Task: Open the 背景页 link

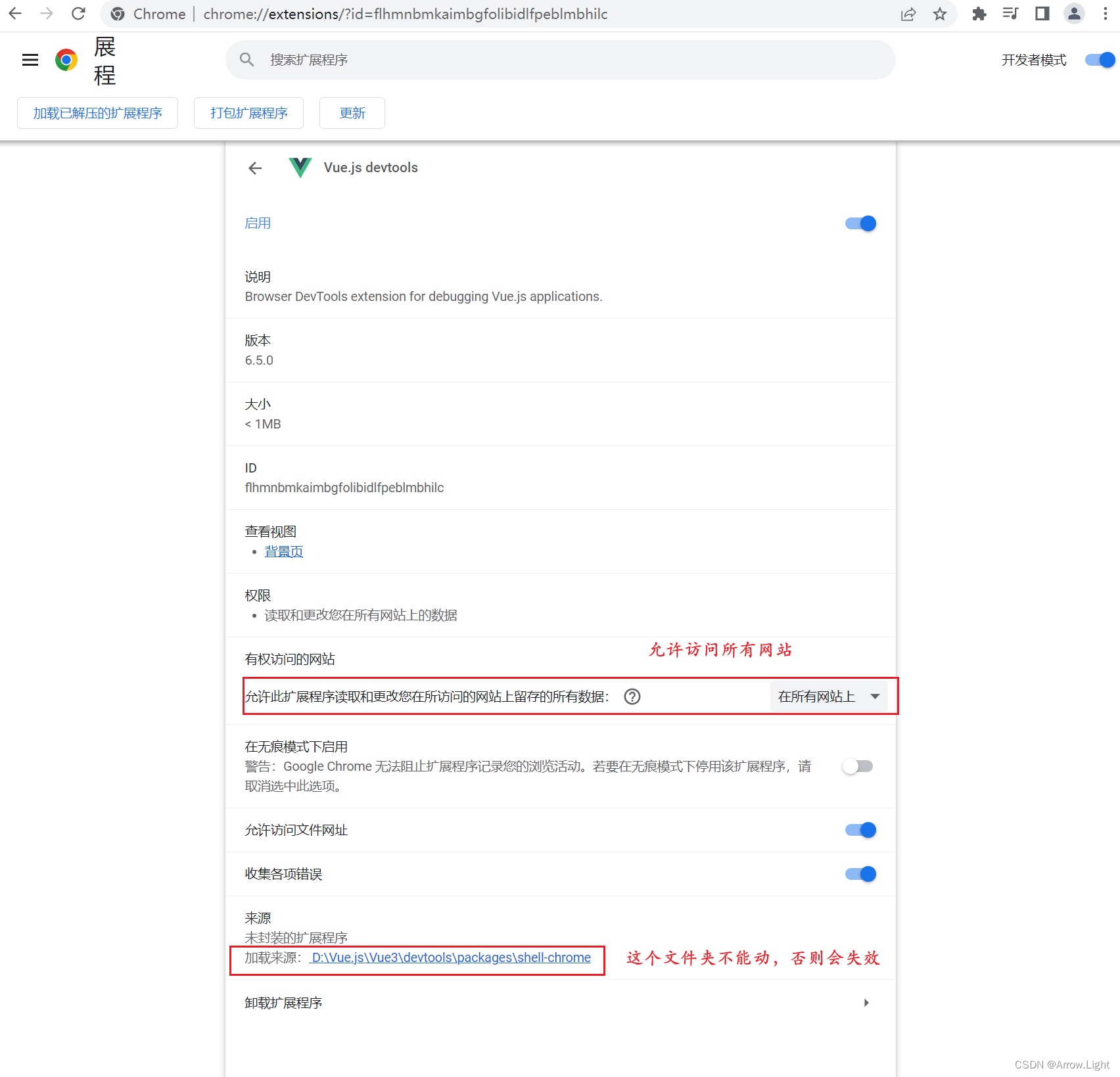Action: point(283,551)
